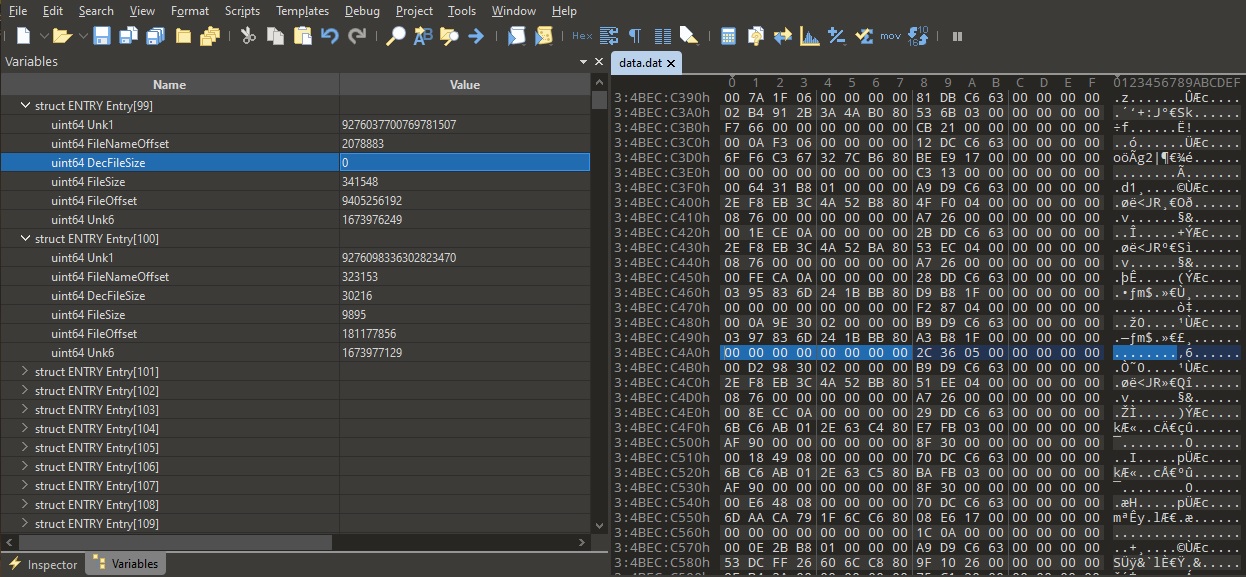Close the data.dat tab

671,63
